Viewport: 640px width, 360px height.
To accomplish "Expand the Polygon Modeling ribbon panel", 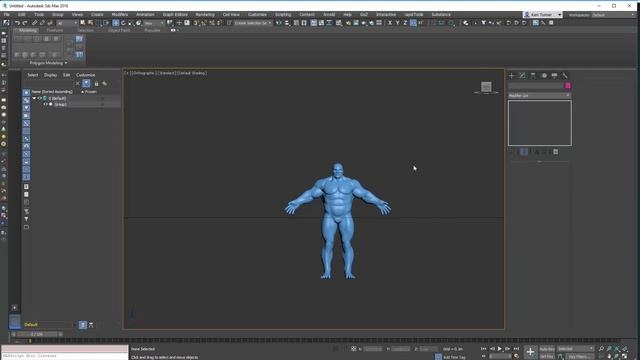I will coord(48,63).
